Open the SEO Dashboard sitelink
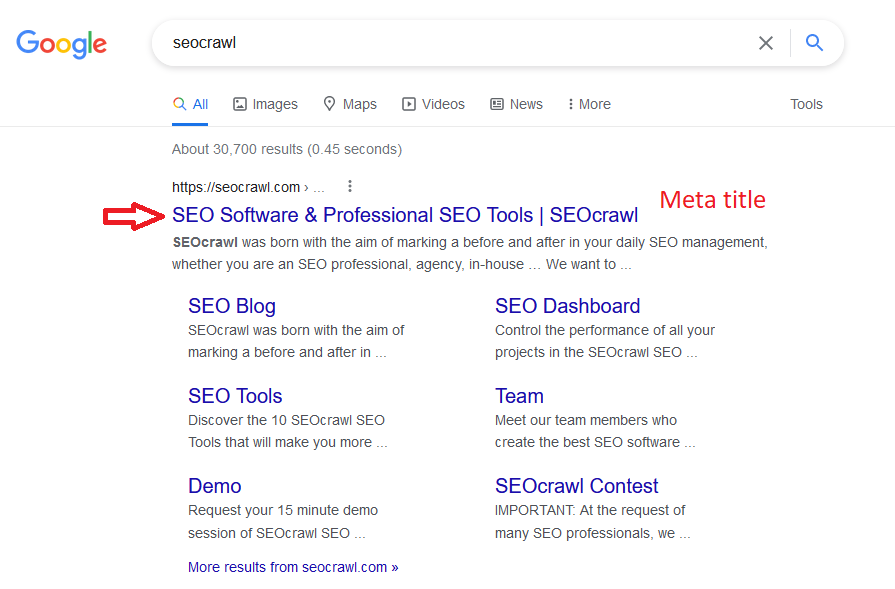895x589 pixels. pos(567,305)
